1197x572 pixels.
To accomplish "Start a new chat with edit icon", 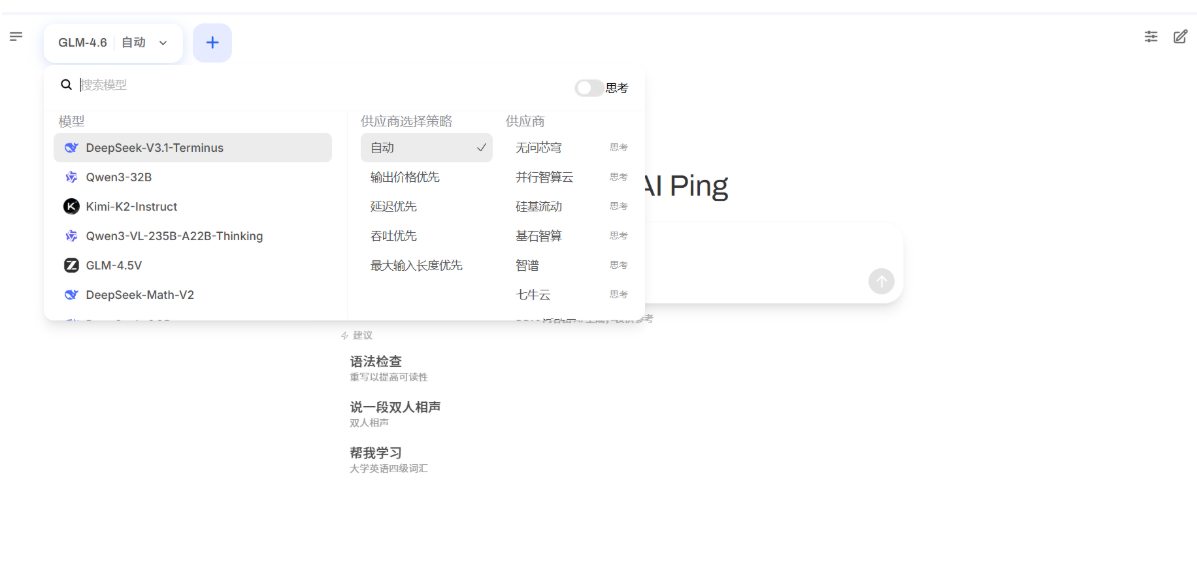I will point(1180,36).
